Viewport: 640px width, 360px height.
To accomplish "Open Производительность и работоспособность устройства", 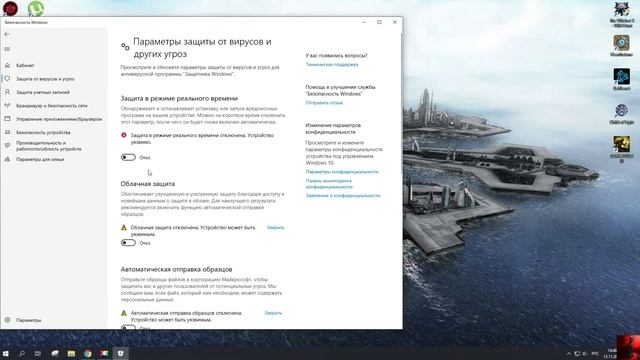I will [49, 146].
